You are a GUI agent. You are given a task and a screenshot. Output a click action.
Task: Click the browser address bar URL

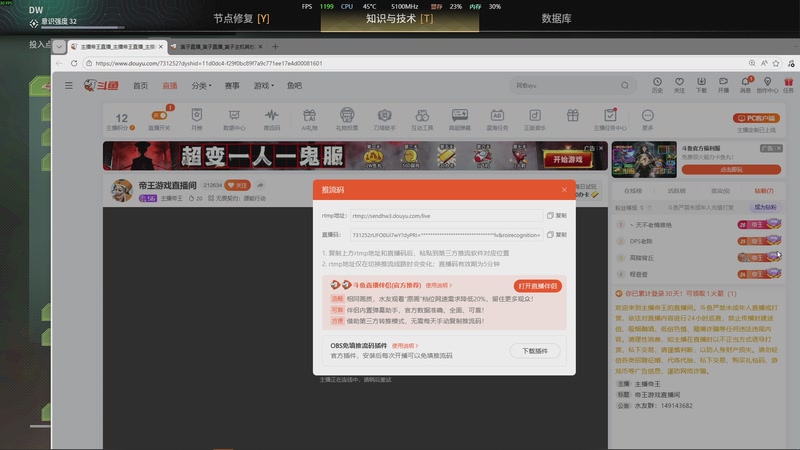tap(209, 63)
